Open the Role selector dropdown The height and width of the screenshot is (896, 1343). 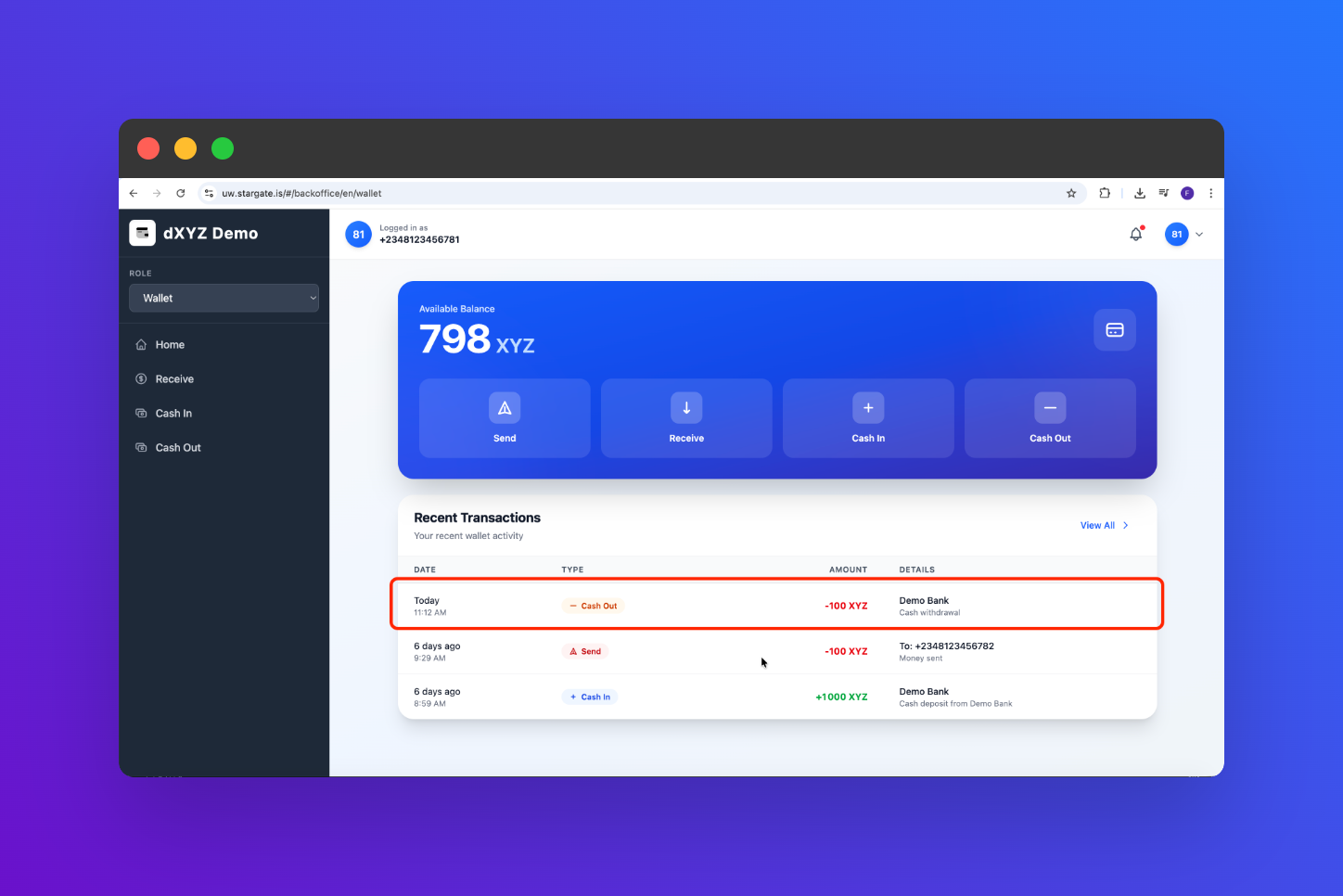click(x=224, y=298)
